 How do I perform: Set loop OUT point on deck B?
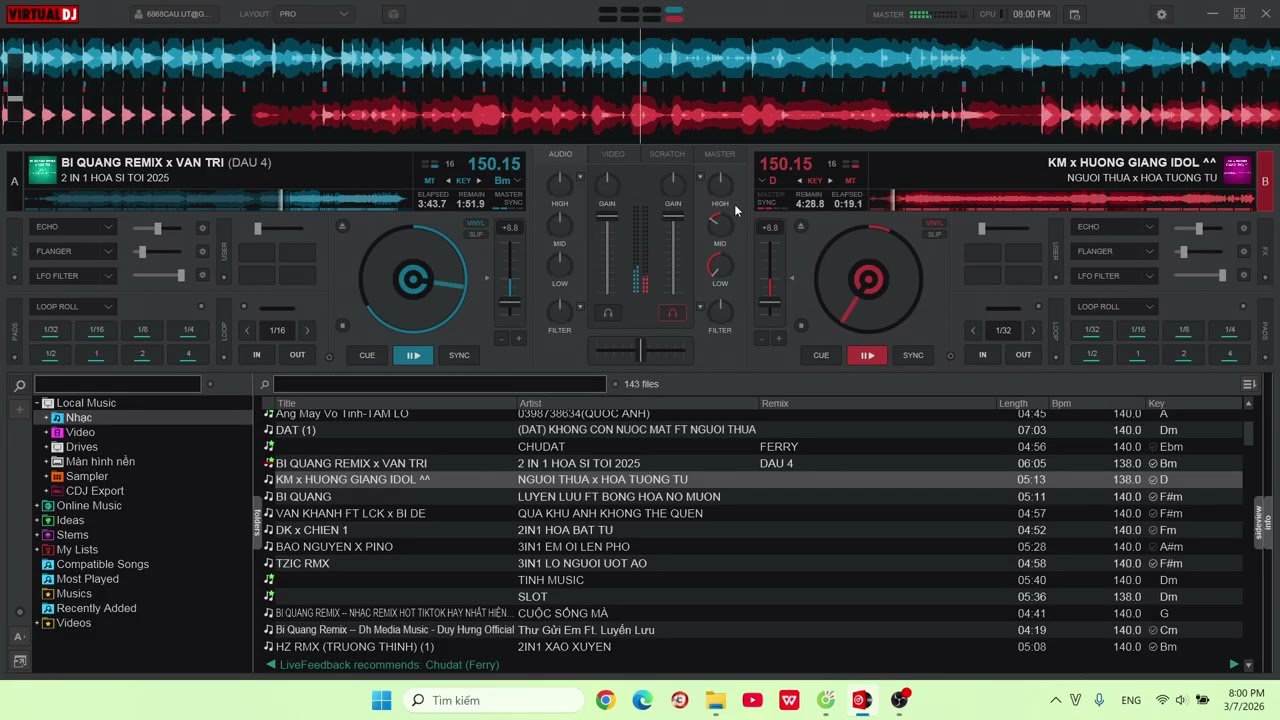pyautogui.click(x=1023, y=355)
